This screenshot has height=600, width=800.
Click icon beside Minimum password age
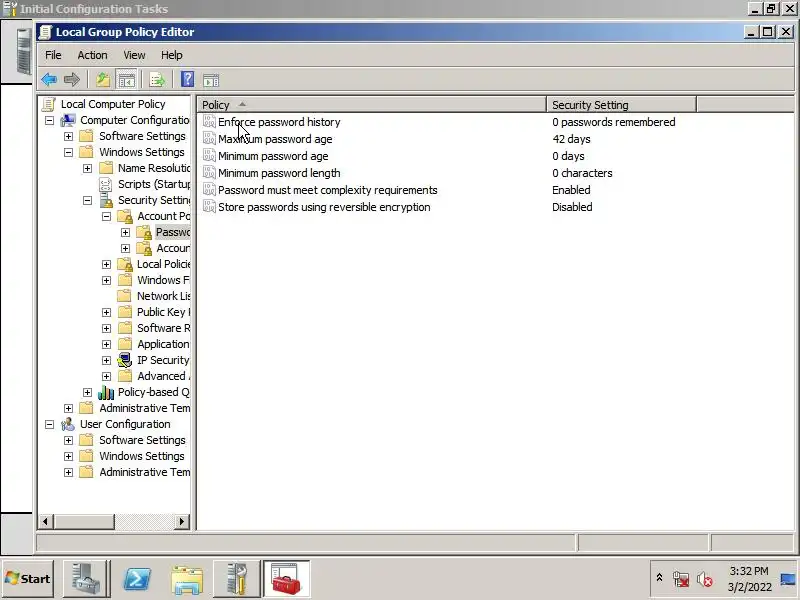click(209, 155)
